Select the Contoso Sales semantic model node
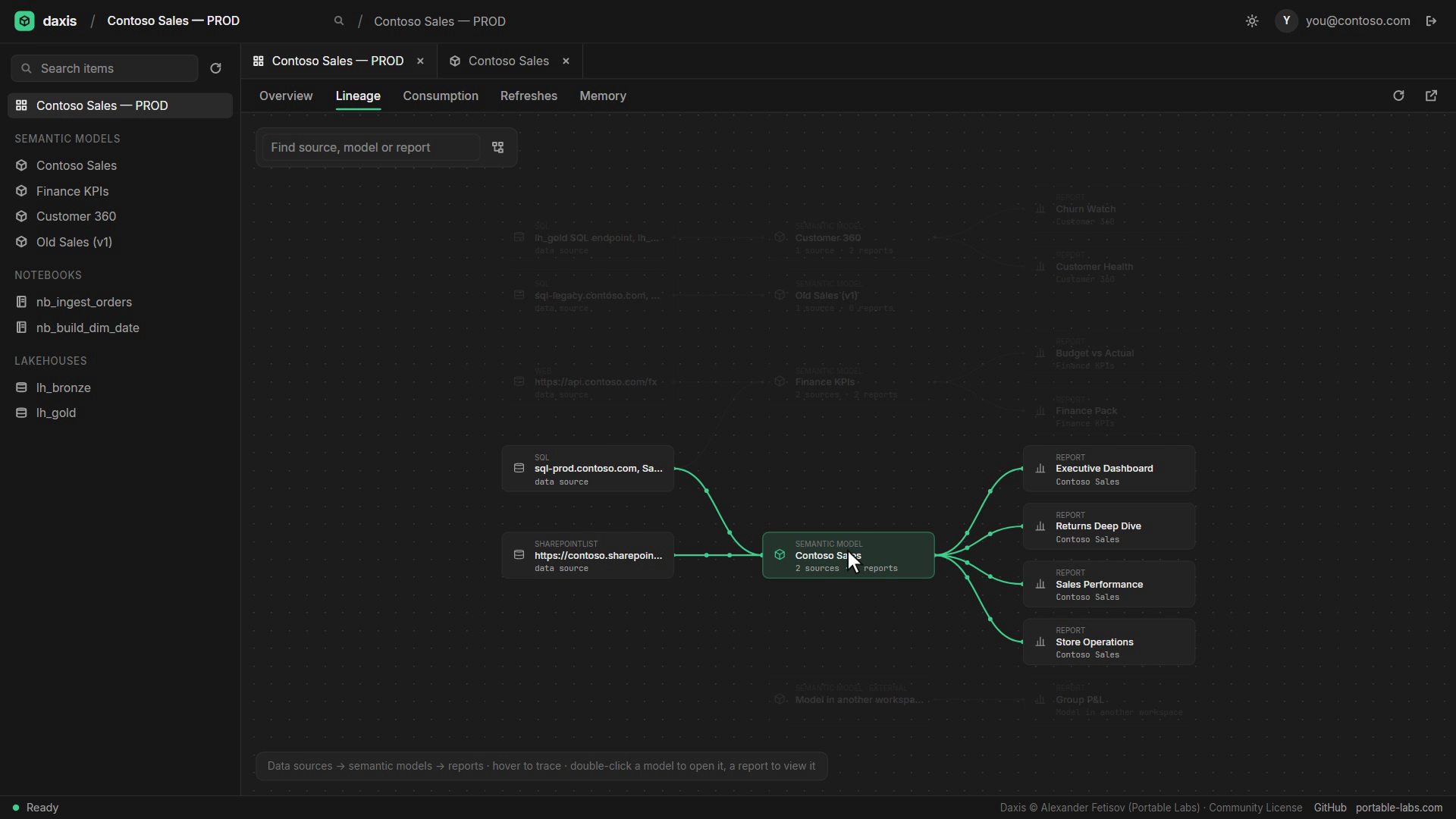1456x819 pixels. 849,555
